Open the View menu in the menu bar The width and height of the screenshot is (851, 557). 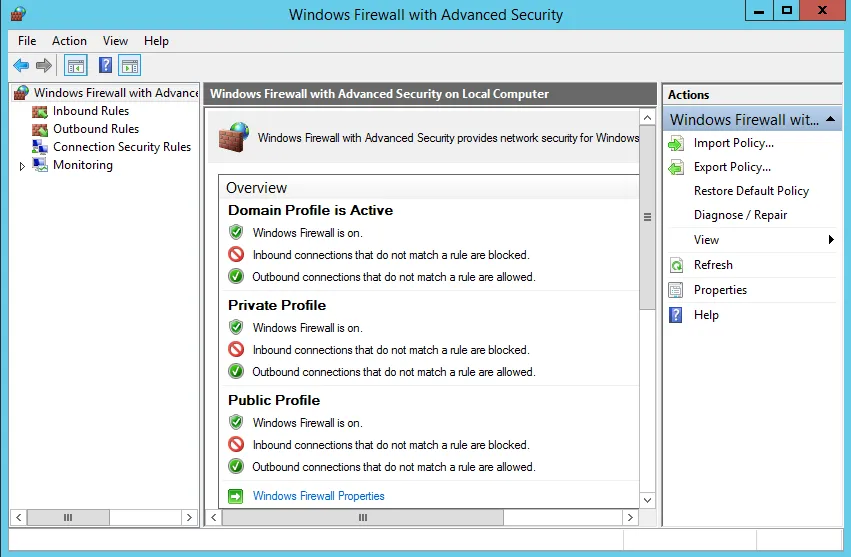(x=115, y=41)
